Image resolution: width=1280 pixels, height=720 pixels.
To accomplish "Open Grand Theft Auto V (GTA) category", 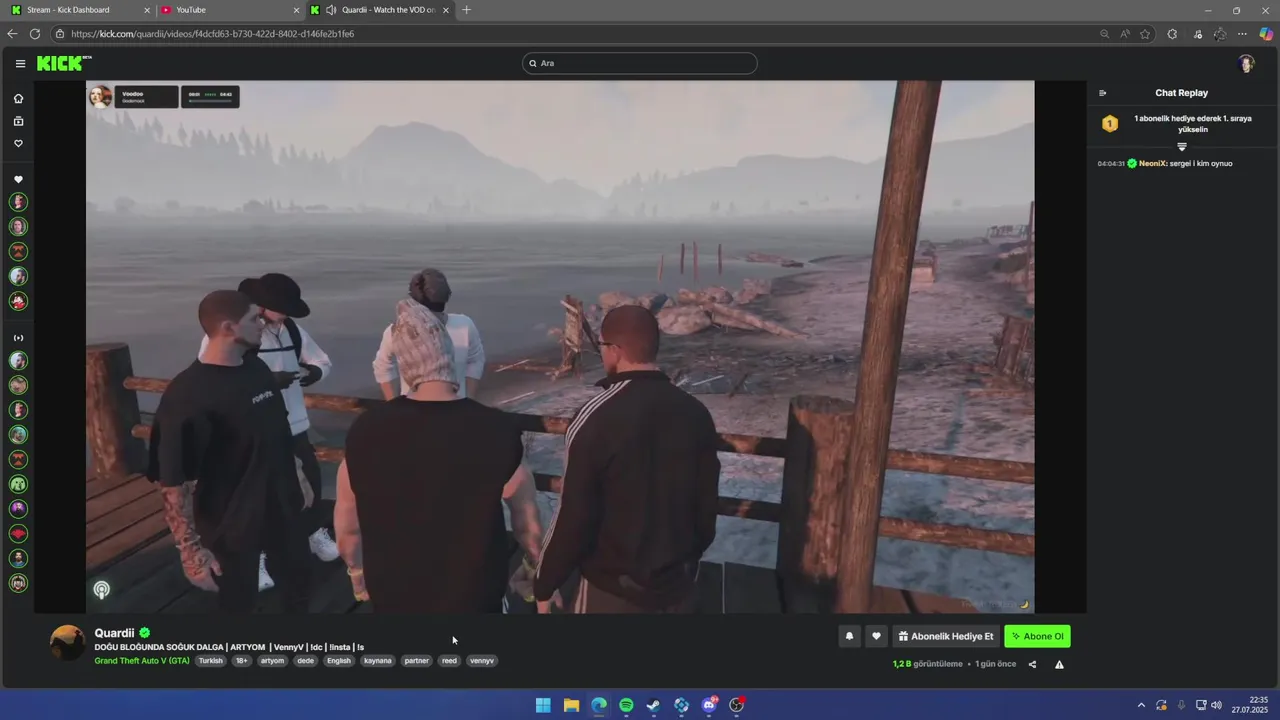I will [142, 661].
